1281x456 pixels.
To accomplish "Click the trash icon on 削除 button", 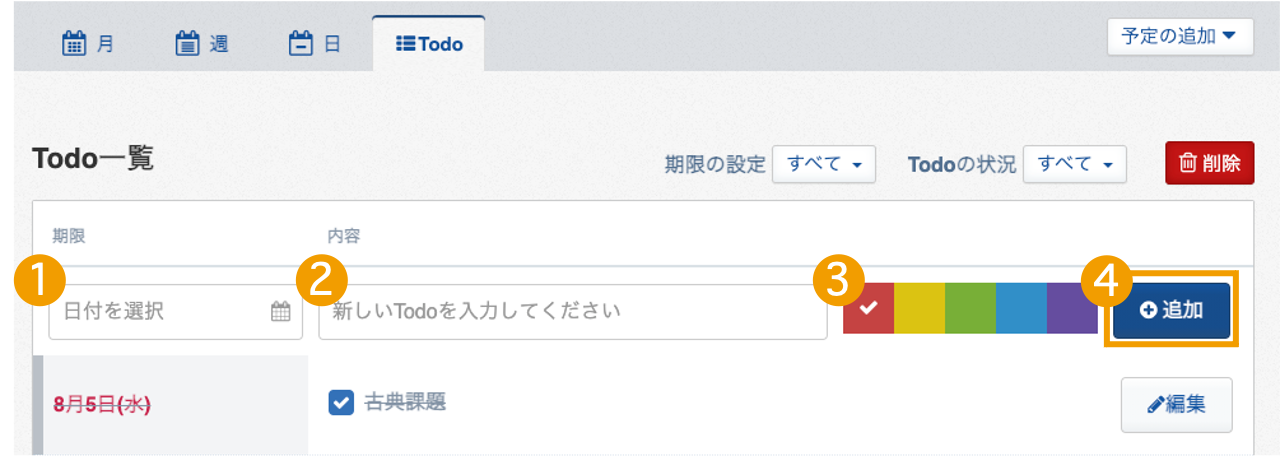I will pos(1188,163).
